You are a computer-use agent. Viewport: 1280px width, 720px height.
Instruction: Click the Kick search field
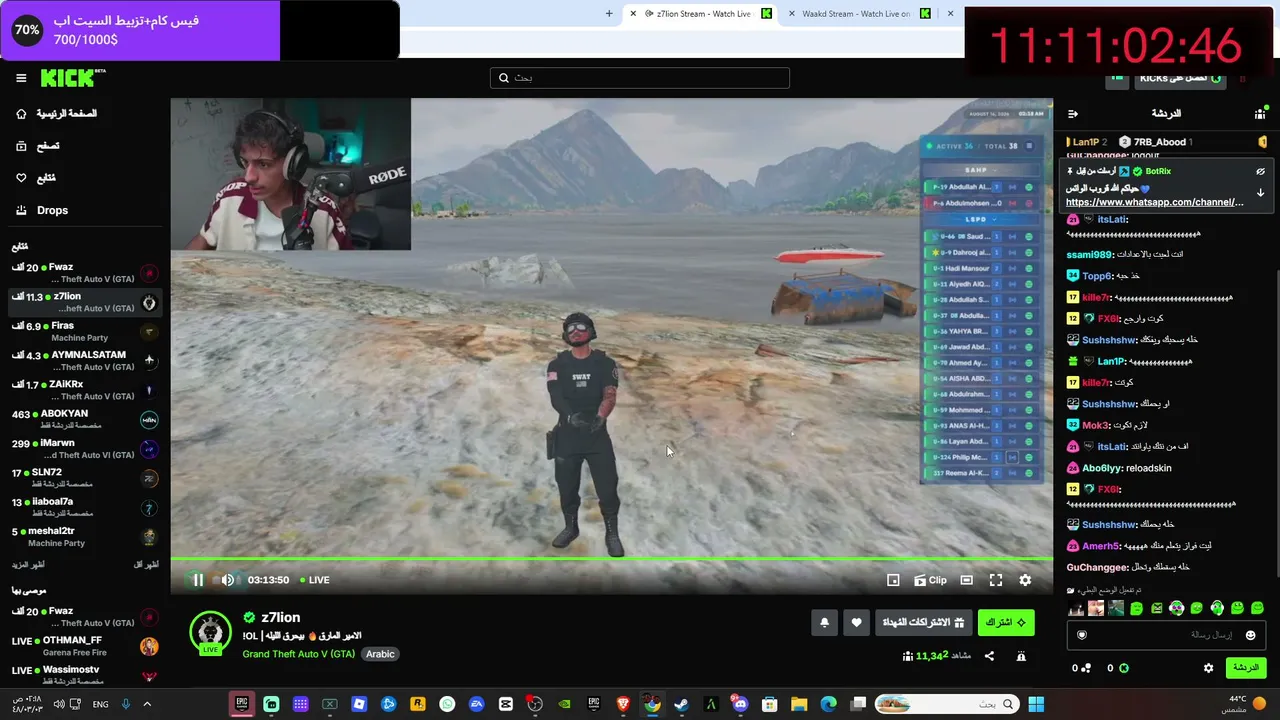[640, 78]
